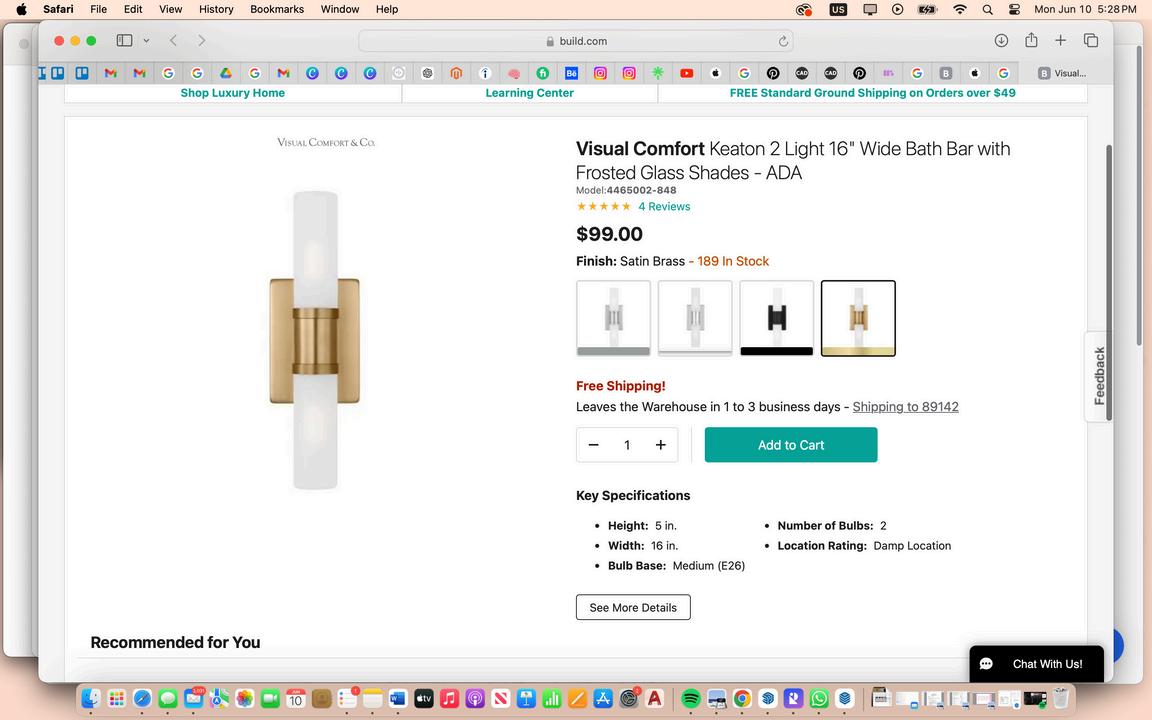Increase quantity with the plus button

tap(660, 445)
